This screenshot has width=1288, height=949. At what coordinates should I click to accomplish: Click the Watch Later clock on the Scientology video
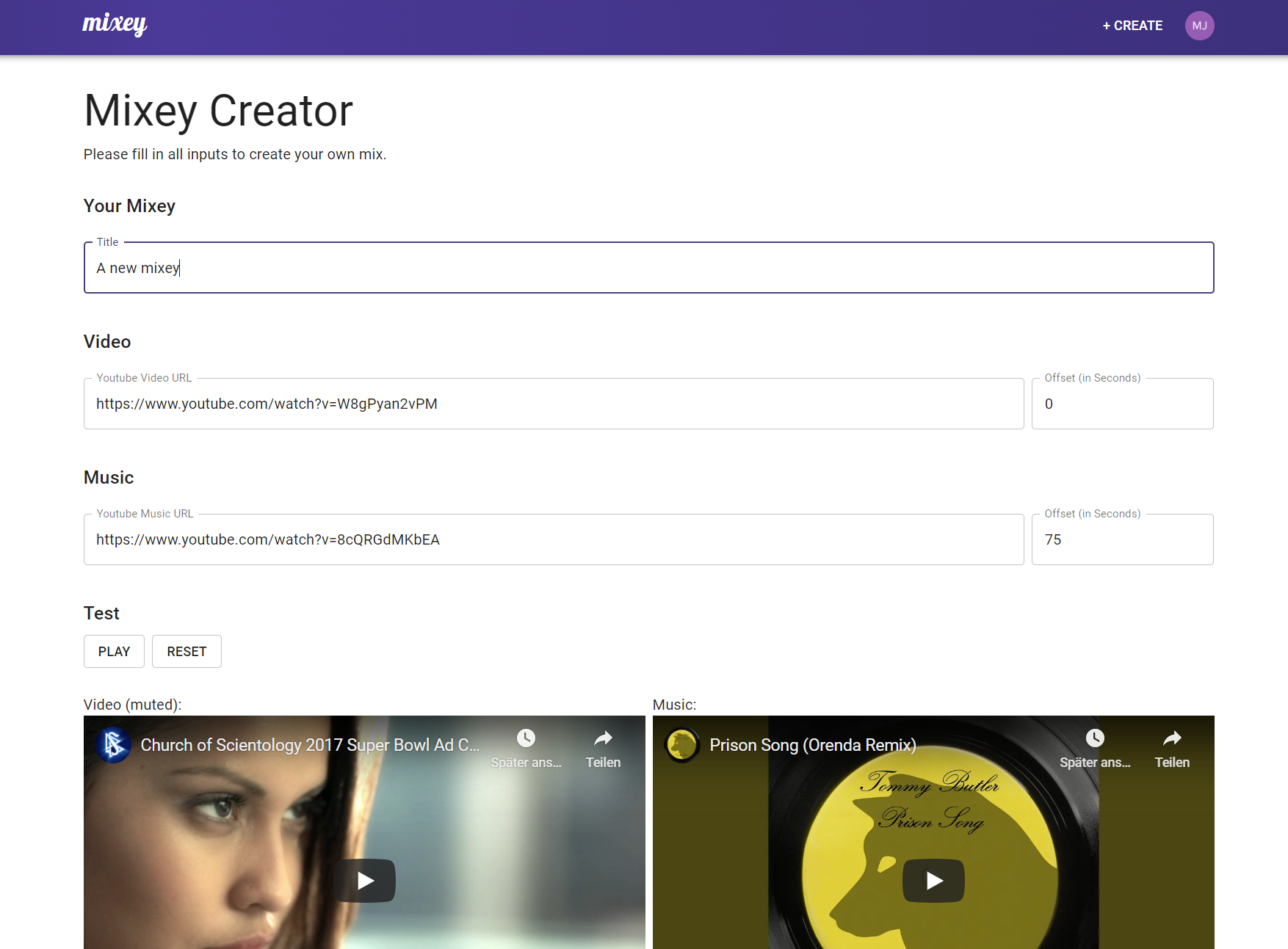[526, 738]
